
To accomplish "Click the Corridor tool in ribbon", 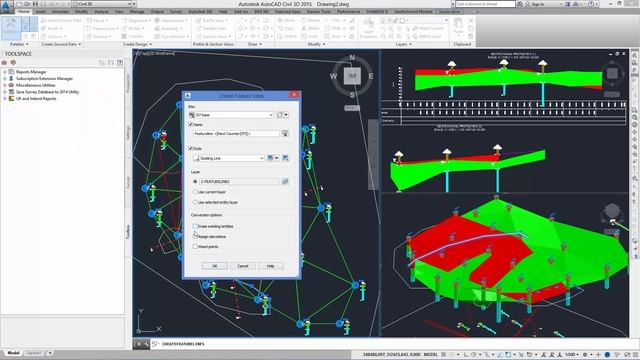I will click(133, 36).
